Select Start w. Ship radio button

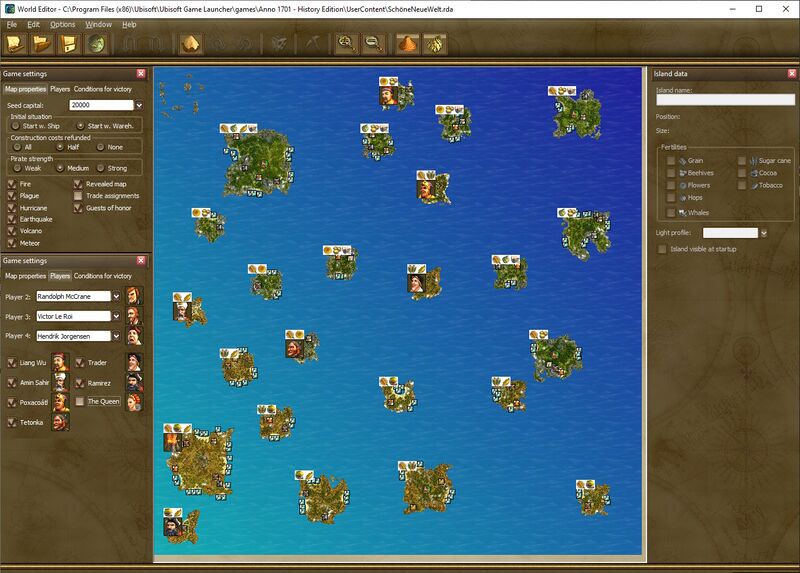[16, 126]
